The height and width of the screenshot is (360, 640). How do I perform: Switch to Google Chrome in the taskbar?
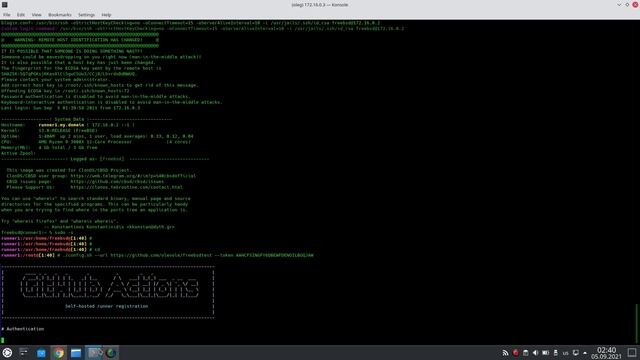(59, 353)
